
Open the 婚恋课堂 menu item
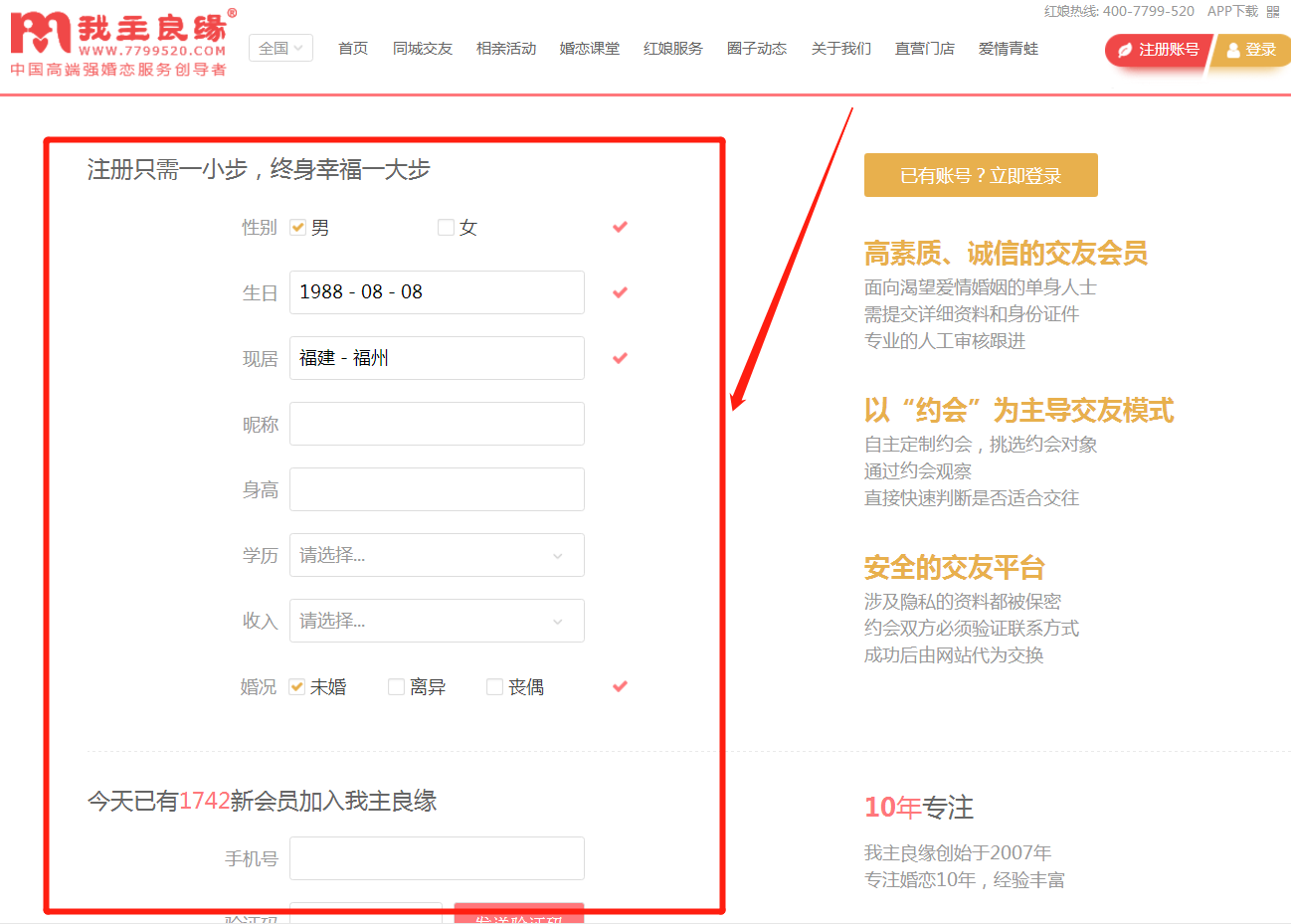click(590, 48)
